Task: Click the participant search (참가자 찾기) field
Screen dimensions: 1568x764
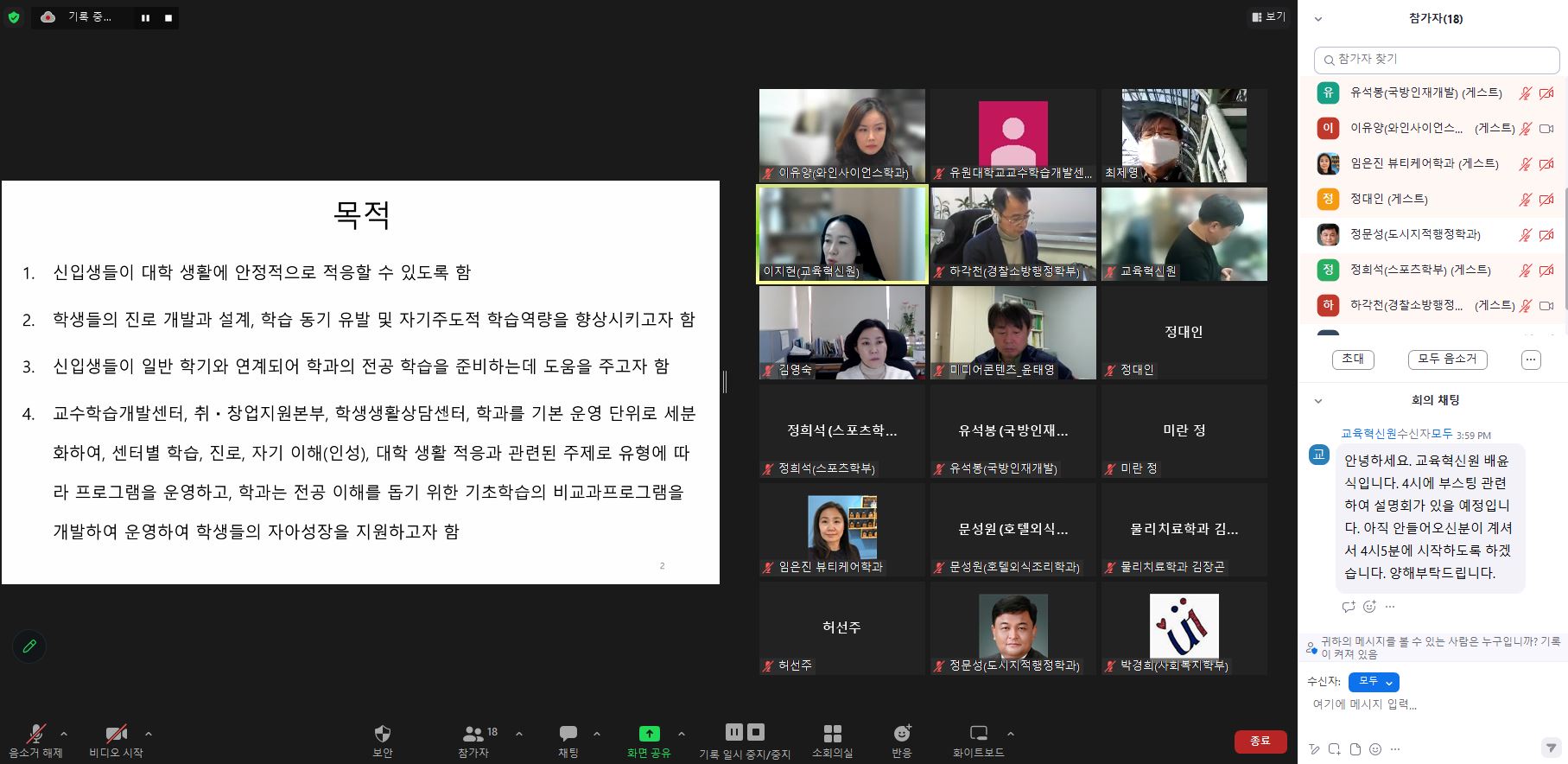Action: (1436, 60)
